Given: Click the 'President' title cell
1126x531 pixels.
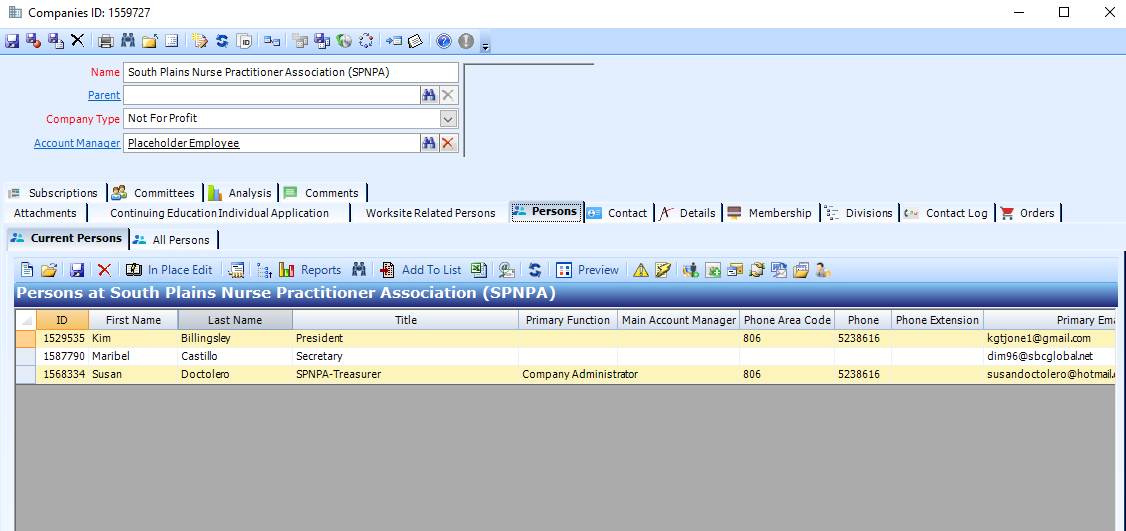Looking at the screenshot, I should [405, 338].
